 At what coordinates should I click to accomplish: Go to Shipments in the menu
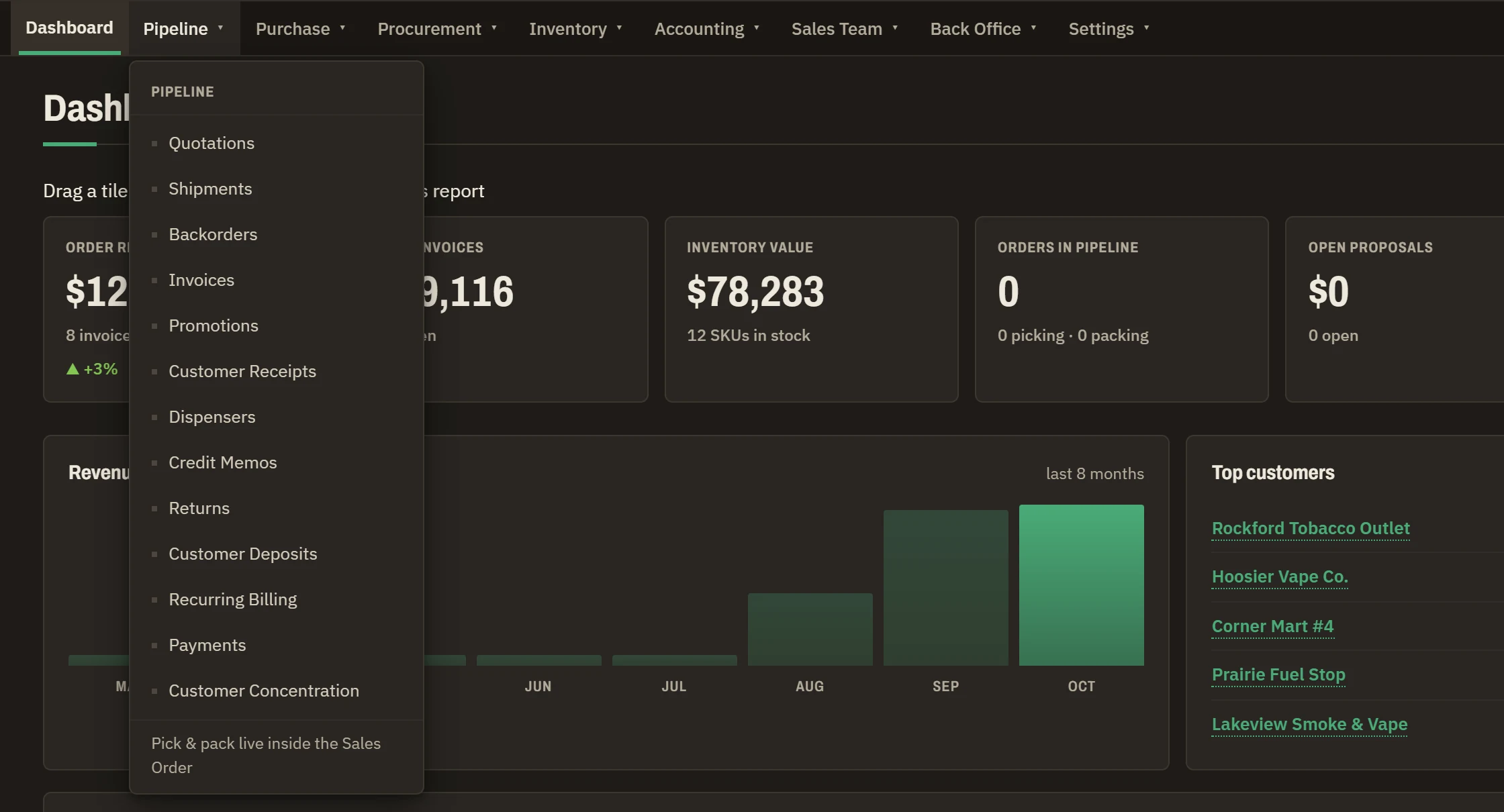[276, 189]
